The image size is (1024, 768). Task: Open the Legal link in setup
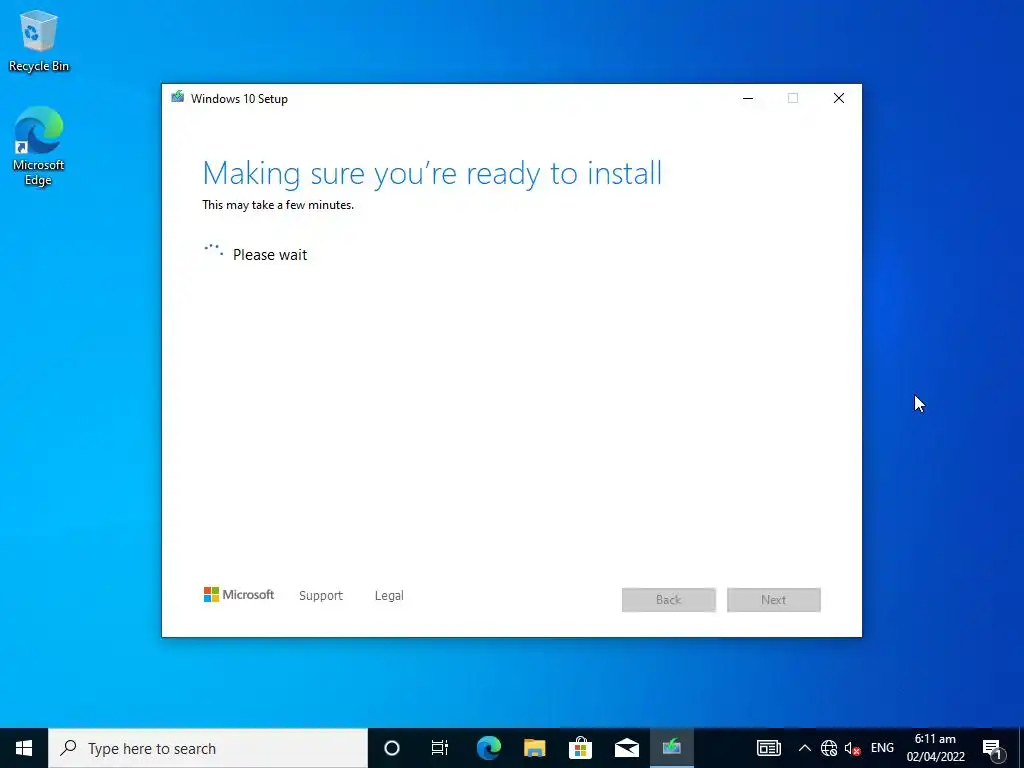(389, 596)
